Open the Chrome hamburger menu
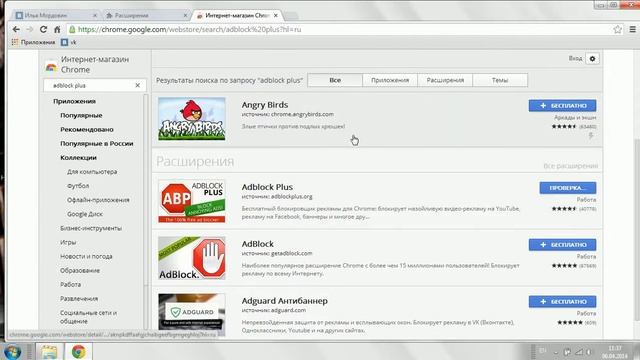This screenshot has height=360, width=640. click(x=632, y=29)
